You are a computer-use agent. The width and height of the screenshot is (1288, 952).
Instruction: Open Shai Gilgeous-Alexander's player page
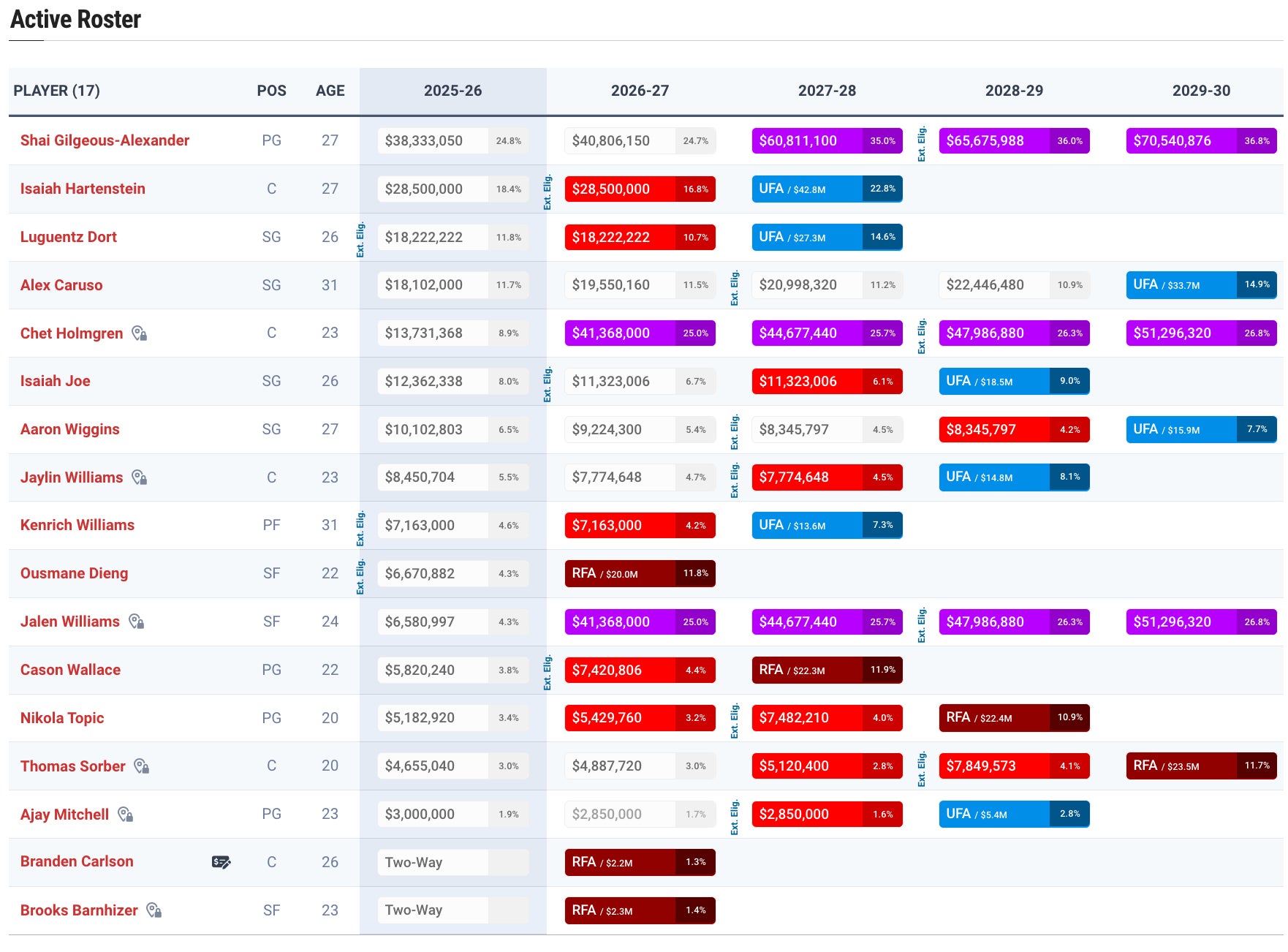click(x=105, y=140)
